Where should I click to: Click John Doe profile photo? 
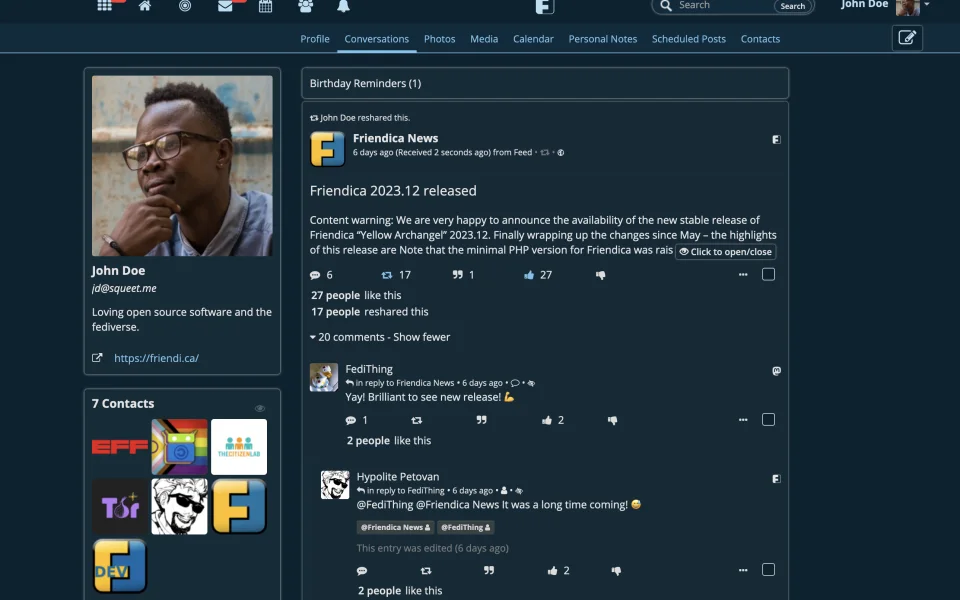[x=182, y=166]
